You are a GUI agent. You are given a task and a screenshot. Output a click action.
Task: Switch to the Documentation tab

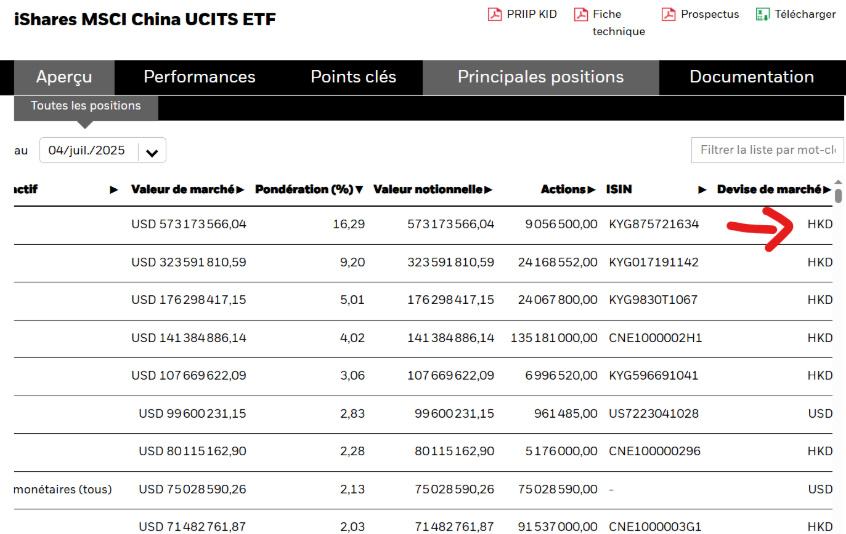click(752, 77)
